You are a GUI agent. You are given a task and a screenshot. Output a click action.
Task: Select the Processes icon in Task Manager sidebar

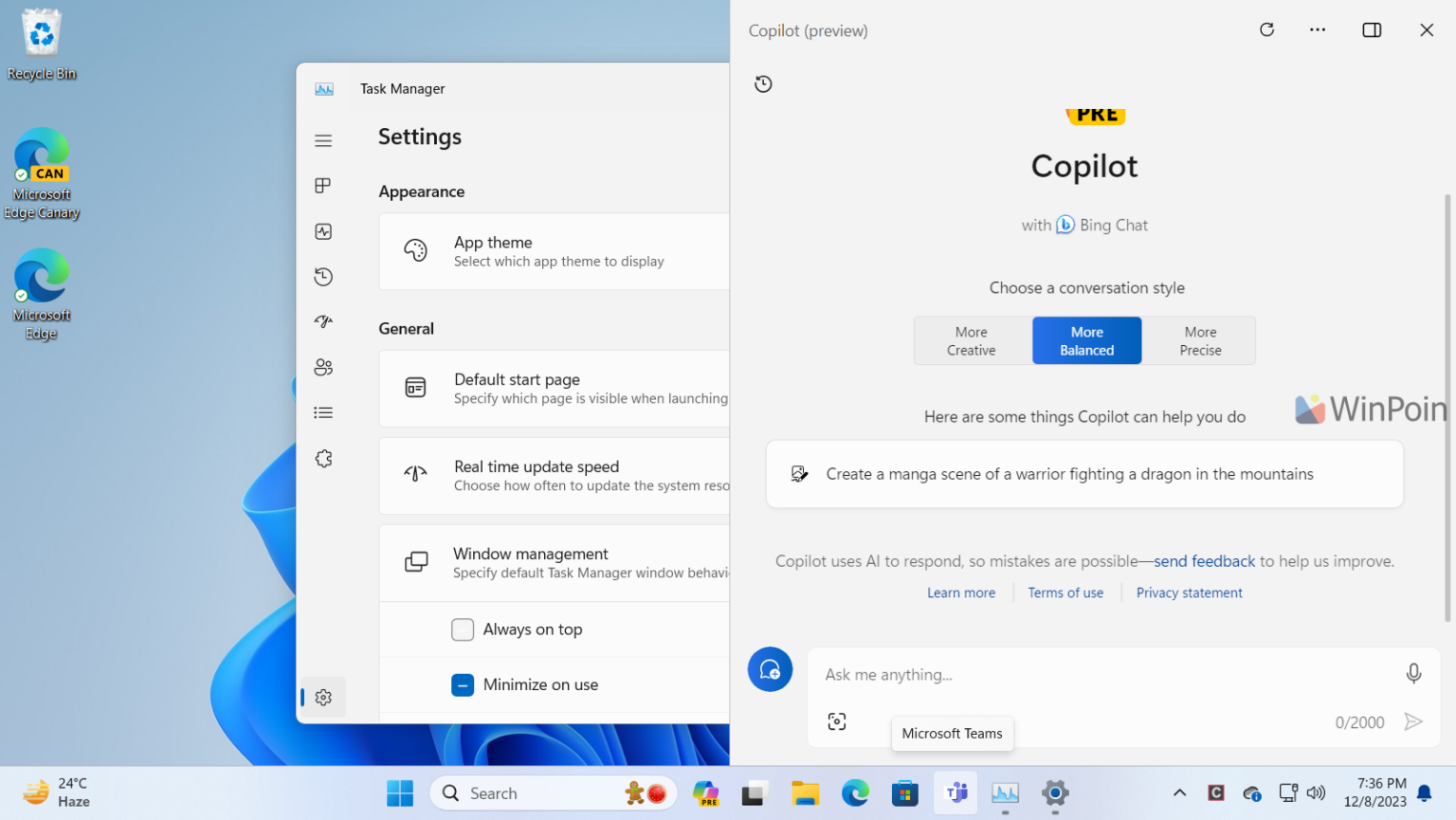click(x=323, y=185)
